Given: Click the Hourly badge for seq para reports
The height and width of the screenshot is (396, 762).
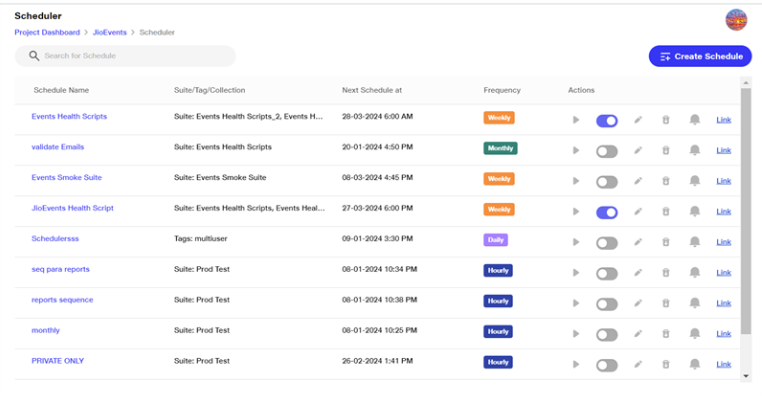Looking at the screenshot, I should pyautogui.click(x=498, y=271).
